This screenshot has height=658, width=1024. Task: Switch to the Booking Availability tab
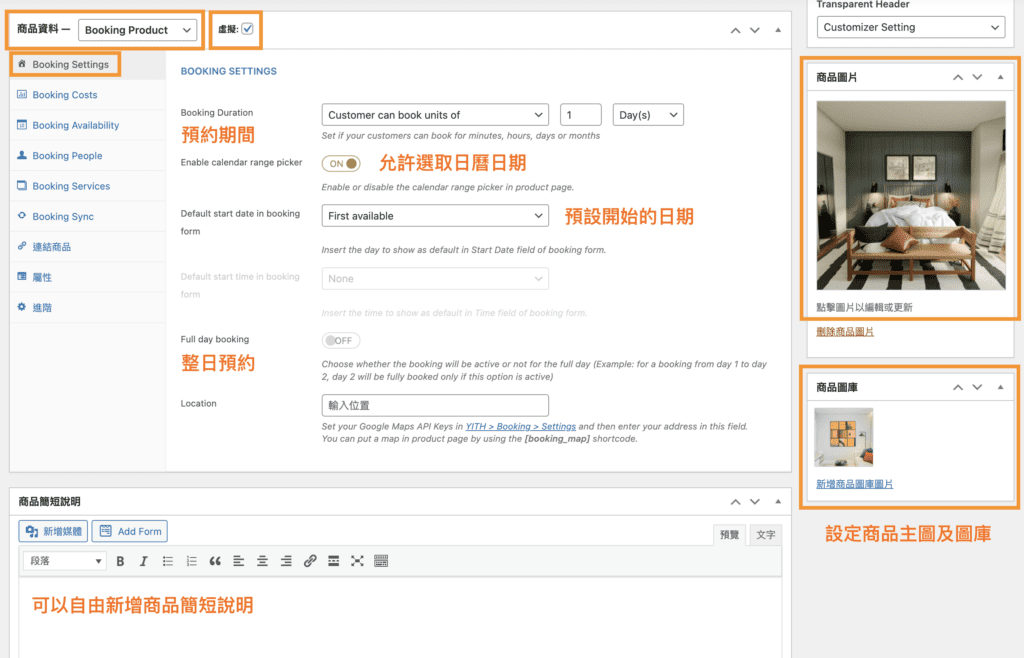[75, 125]
